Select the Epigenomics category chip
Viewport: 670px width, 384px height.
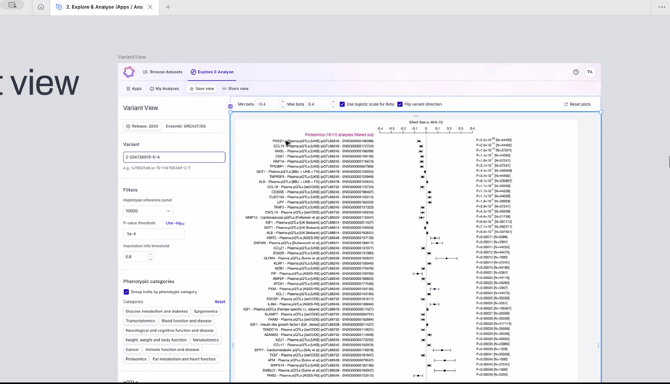(206, 311)
